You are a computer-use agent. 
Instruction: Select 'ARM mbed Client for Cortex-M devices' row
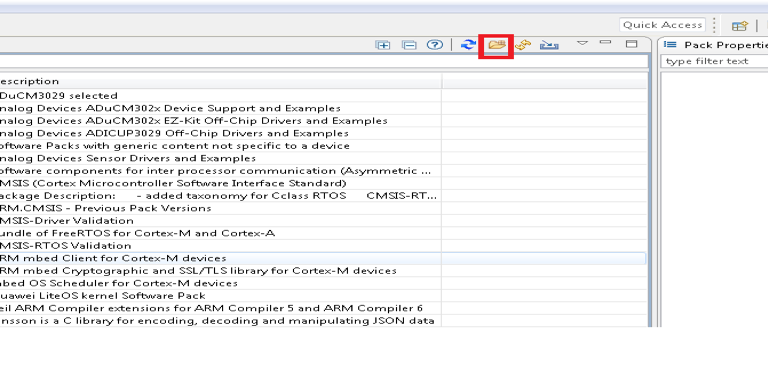pyautogui.click(x=323, y=258)
